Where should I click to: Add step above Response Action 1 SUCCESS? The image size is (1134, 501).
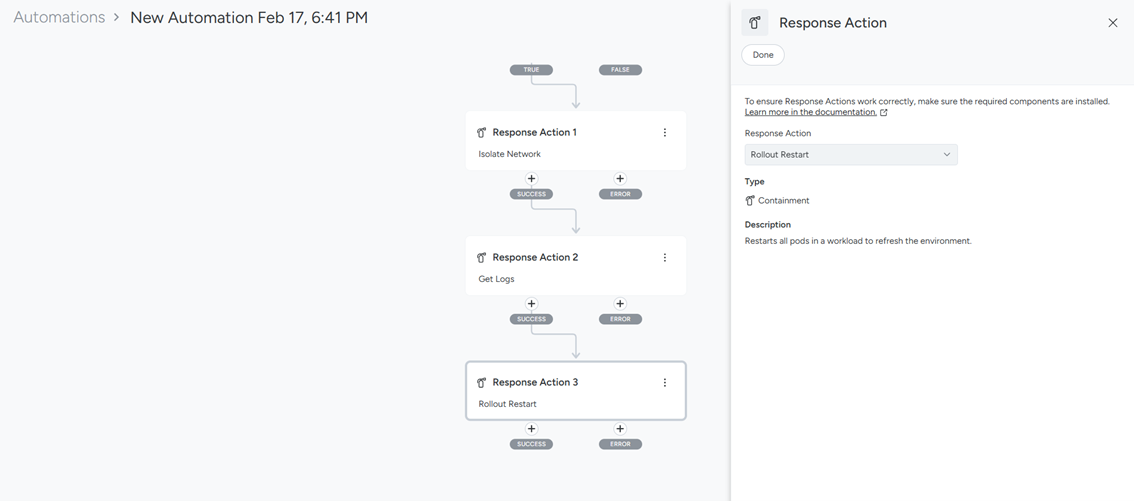click(x=531, y=179)
